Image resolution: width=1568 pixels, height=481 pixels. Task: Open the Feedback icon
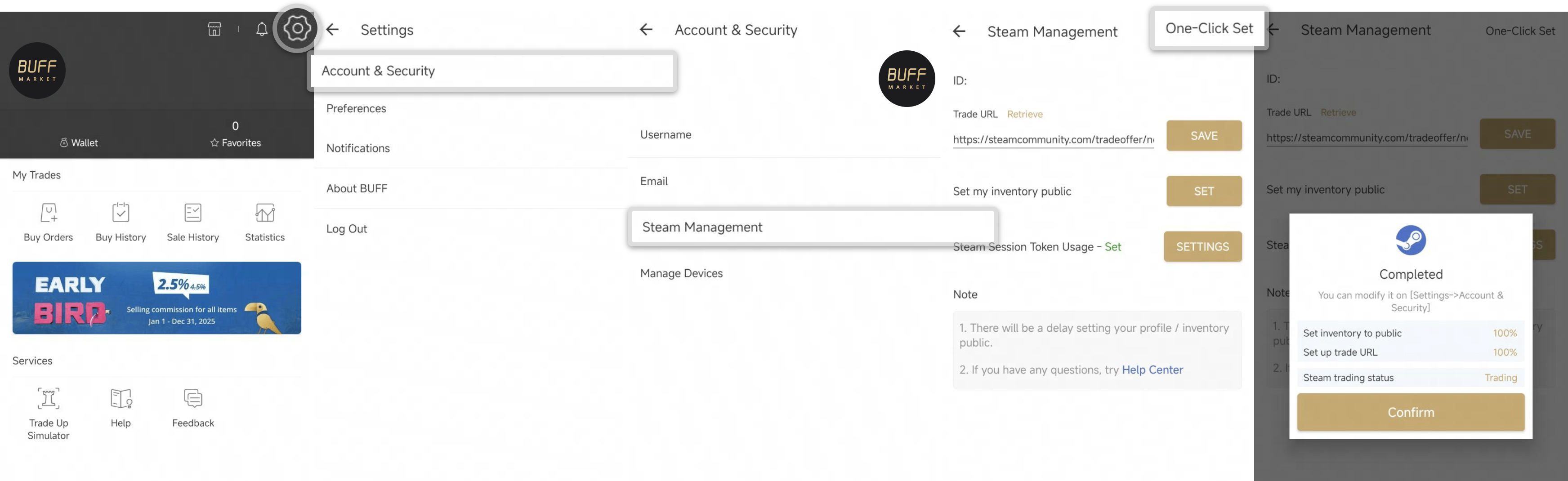point(193,399)
